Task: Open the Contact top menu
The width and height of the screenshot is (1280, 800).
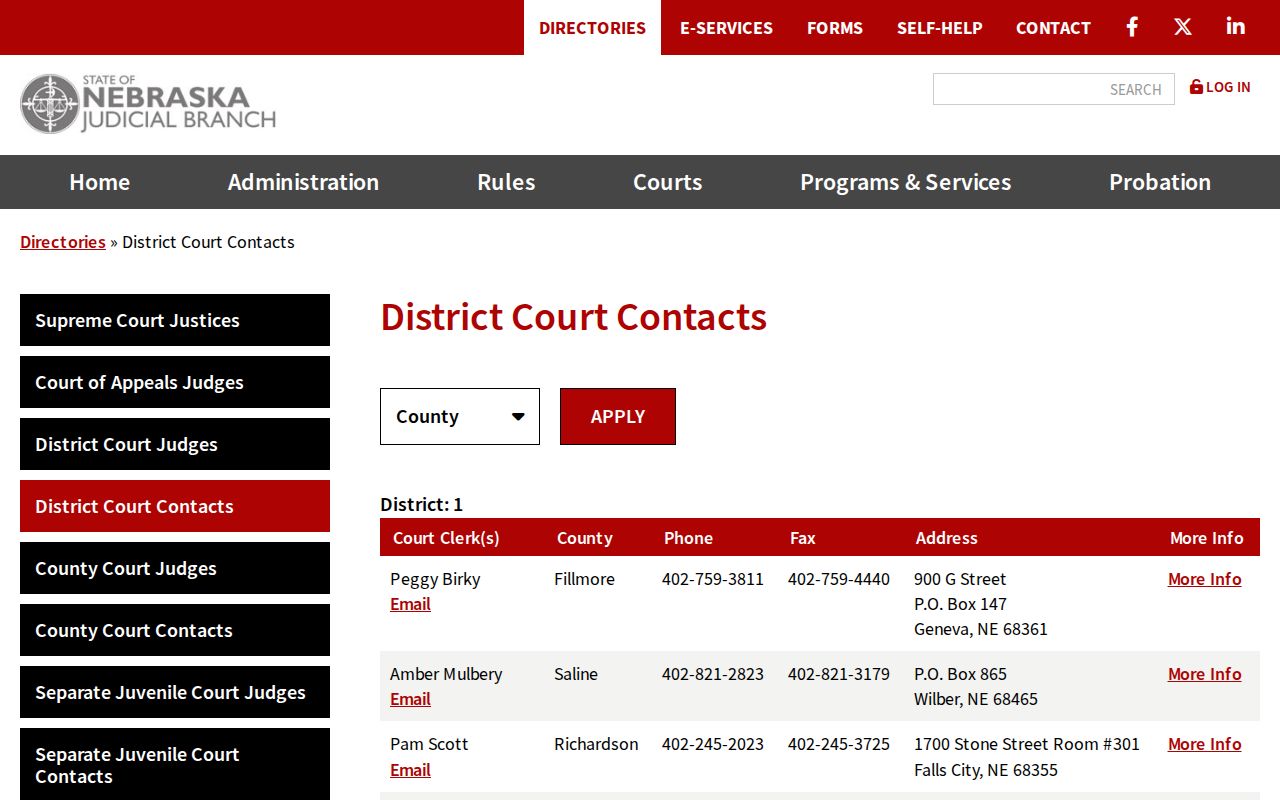Action: pyautogui.click(x=1053, y=28)
